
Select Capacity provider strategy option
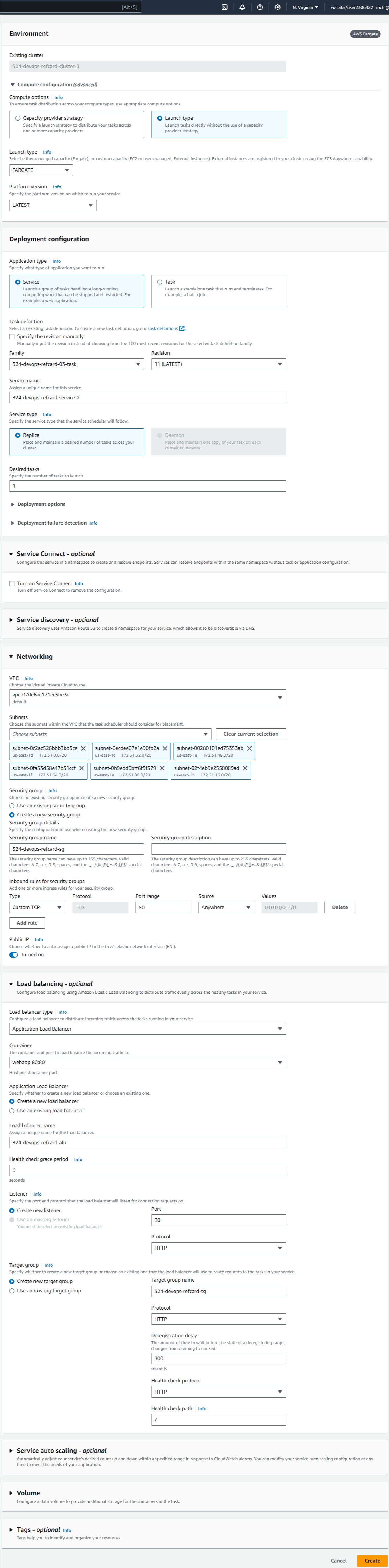point(18,118)
